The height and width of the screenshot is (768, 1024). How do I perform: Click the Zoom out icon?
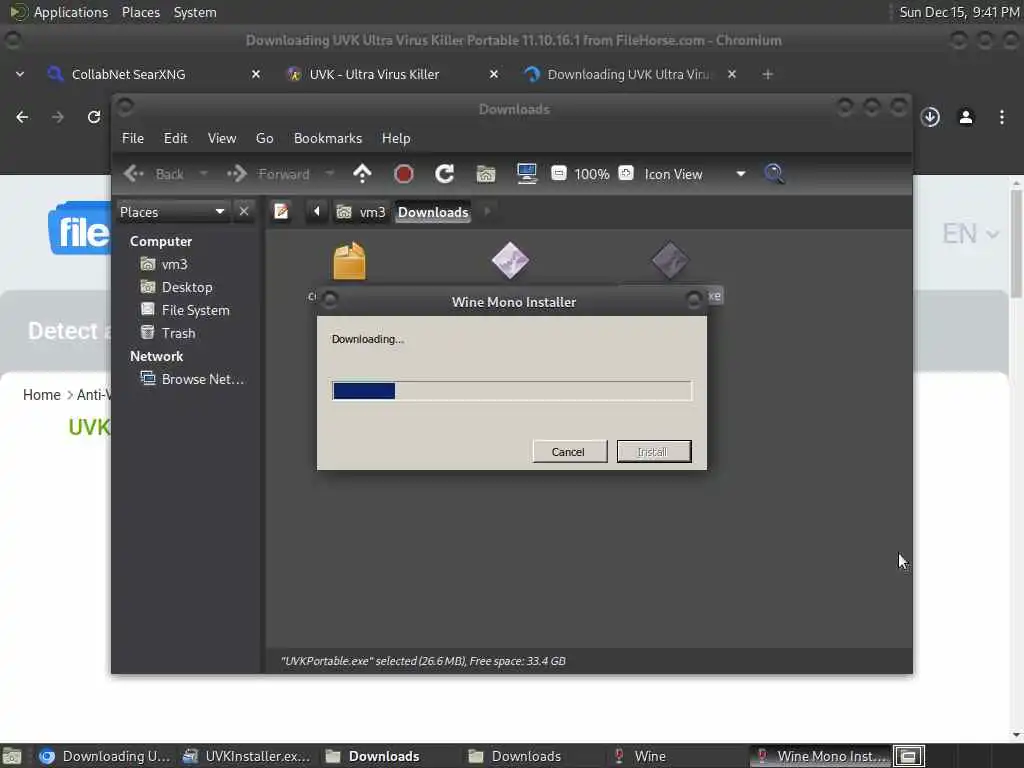point(558,173)
